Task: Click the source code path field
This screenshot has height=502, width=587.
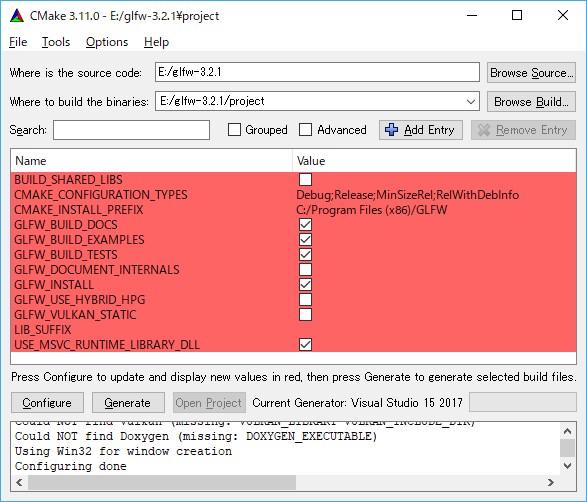Action: pyautogui.click(x=317, y=72)
